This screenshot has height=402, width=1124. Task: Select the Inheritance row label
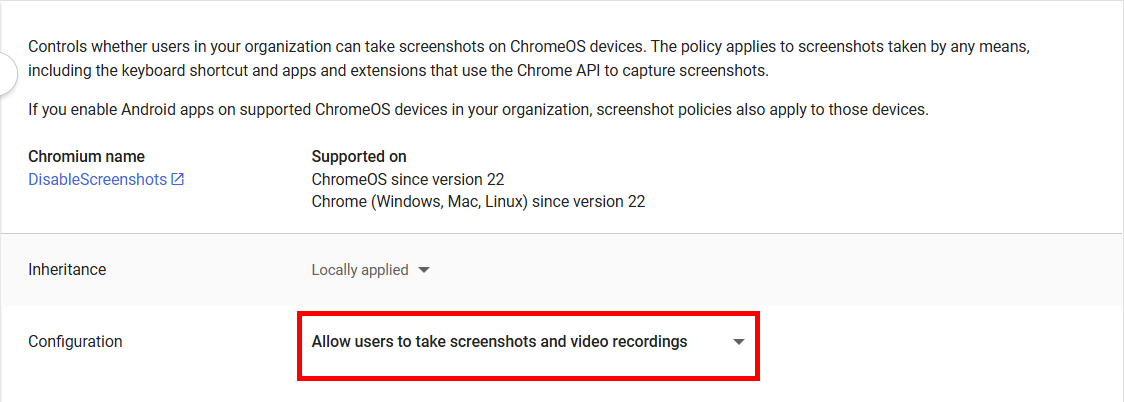[x=67, y=269]
